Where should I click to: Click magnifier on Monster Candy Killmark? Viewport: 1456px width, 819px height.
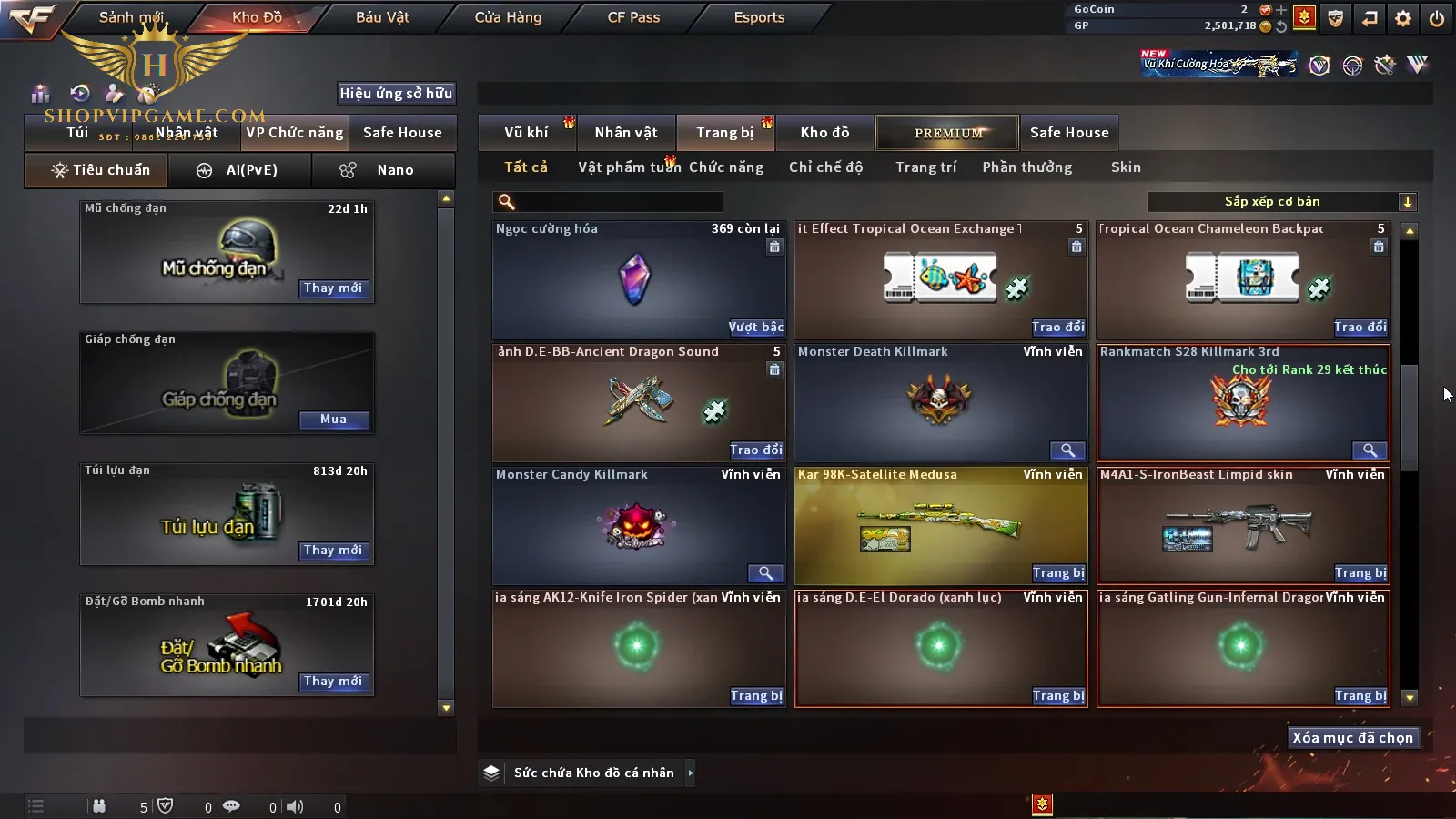(765, 573)
